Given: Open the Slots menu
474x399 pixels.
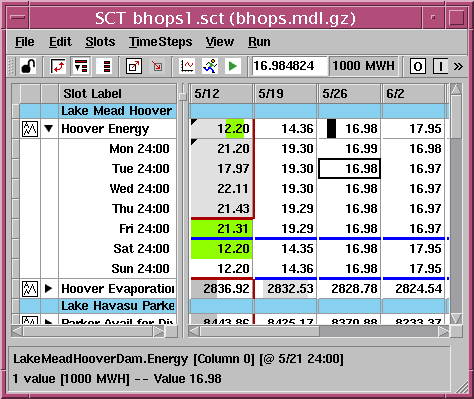Looking at the screenshot, I should (x=100, y=42).
